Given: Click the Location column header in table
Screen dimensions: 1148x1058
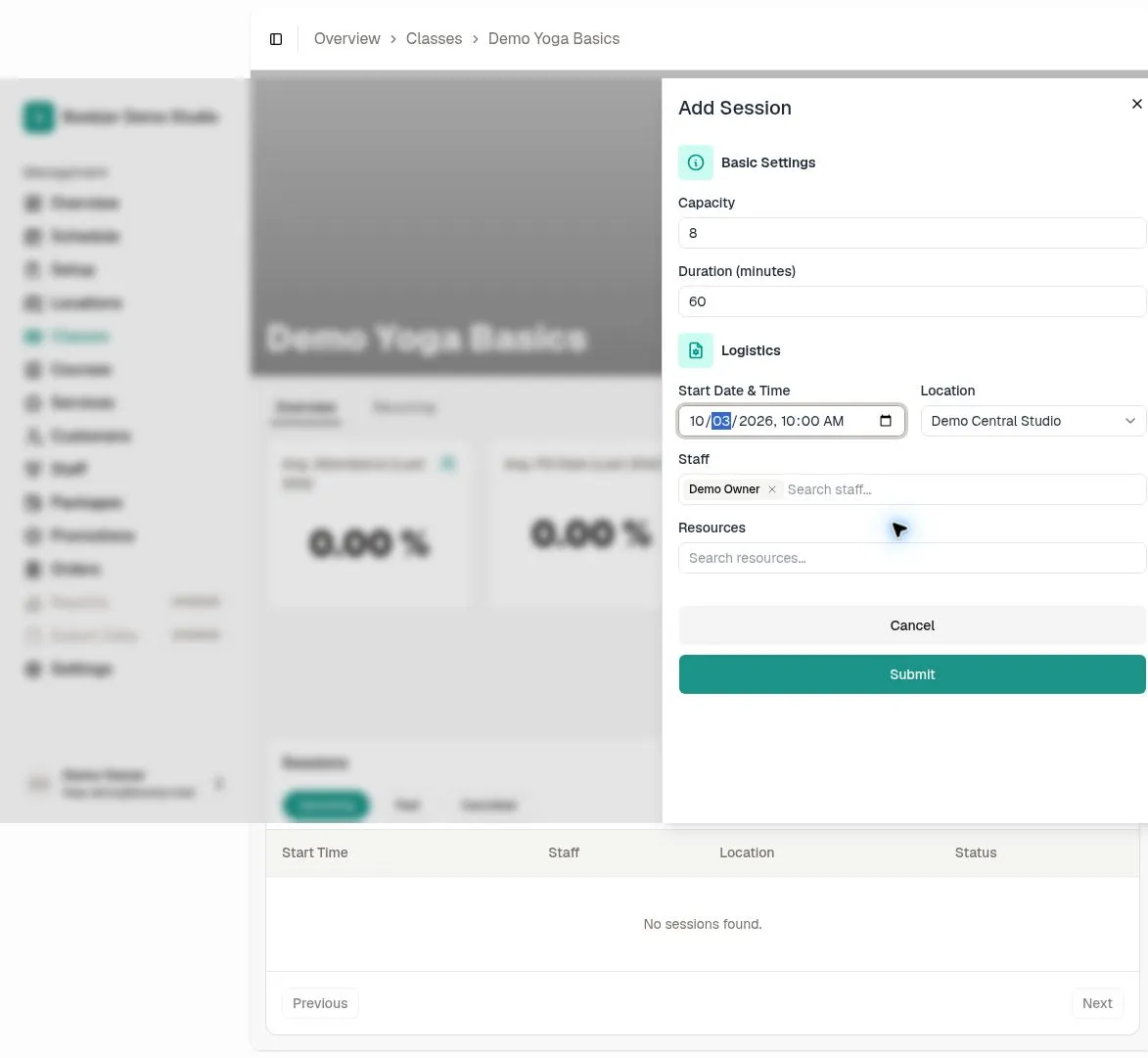Looking at the screenshot, I should pyautogui.click(x=747, y=852).
